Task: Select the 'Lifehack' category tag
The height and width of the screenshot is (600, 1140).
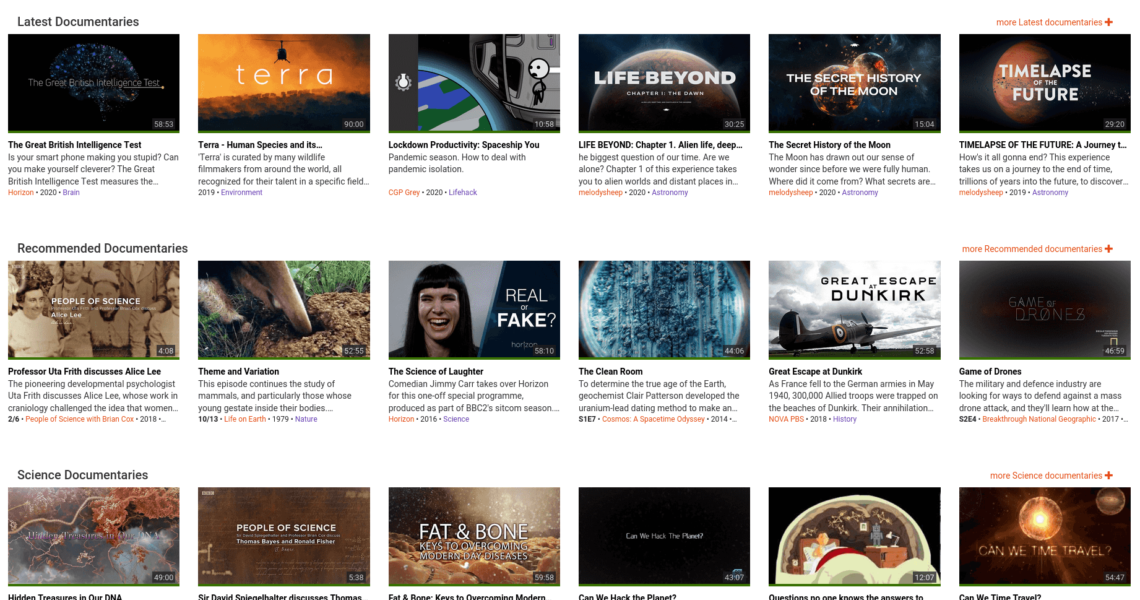Action: pyautogui.click(x=463, y=192)
